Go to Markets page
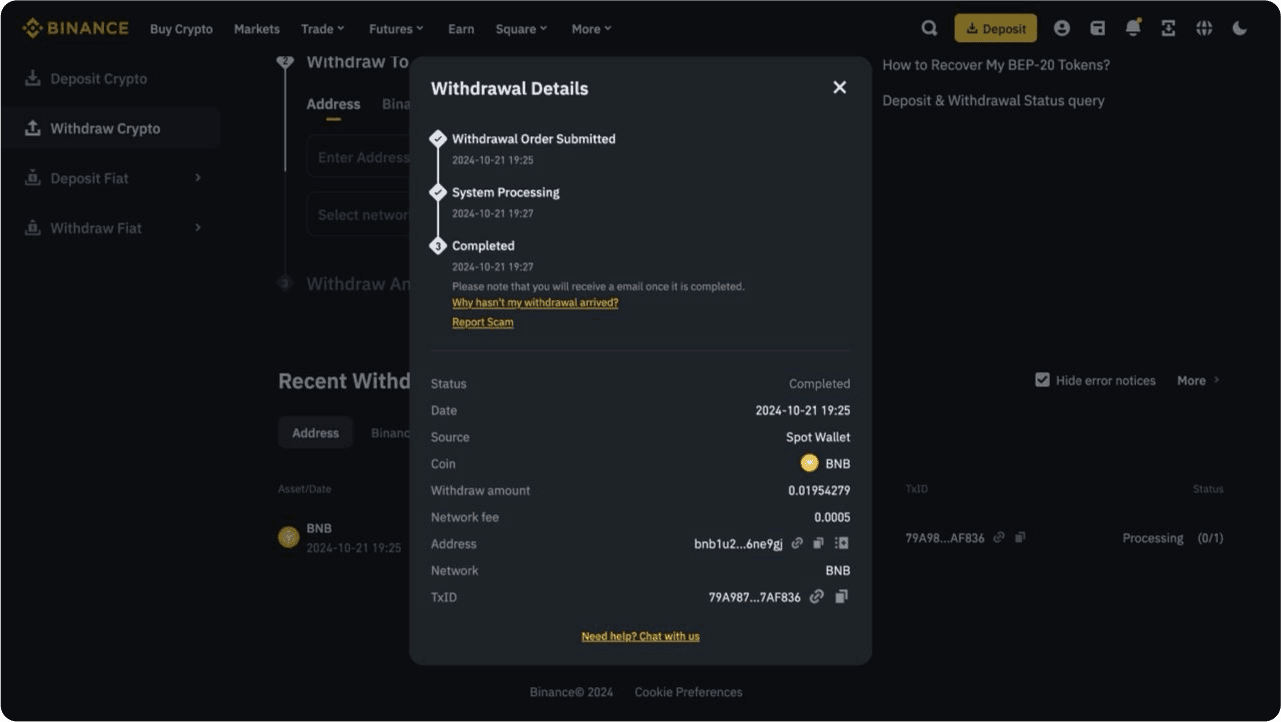1281x722 pixels. pyautogui.click(x=257, y=29)
